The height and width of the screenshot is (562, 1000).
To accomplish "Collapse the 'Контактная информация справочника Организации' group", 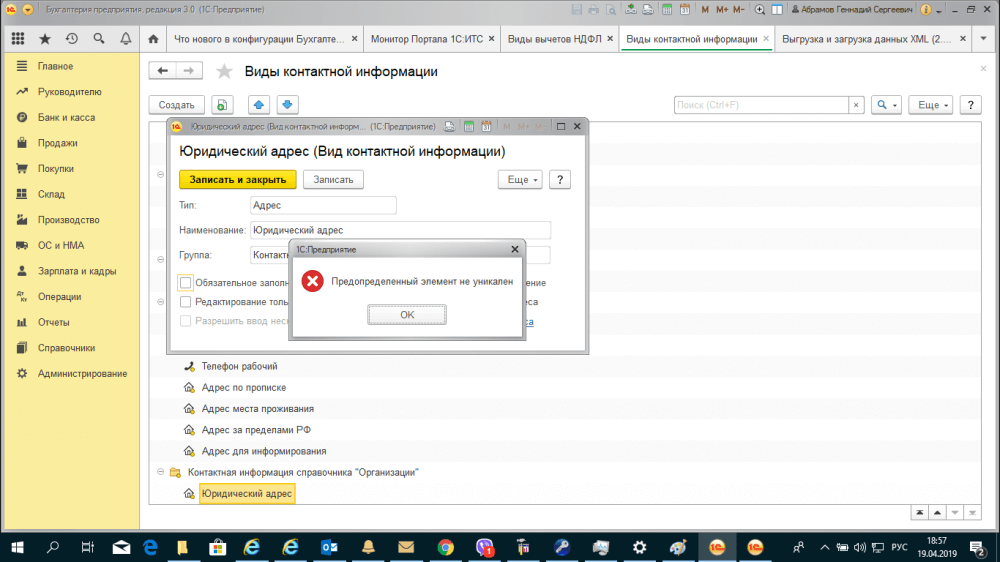I will 161,471.
